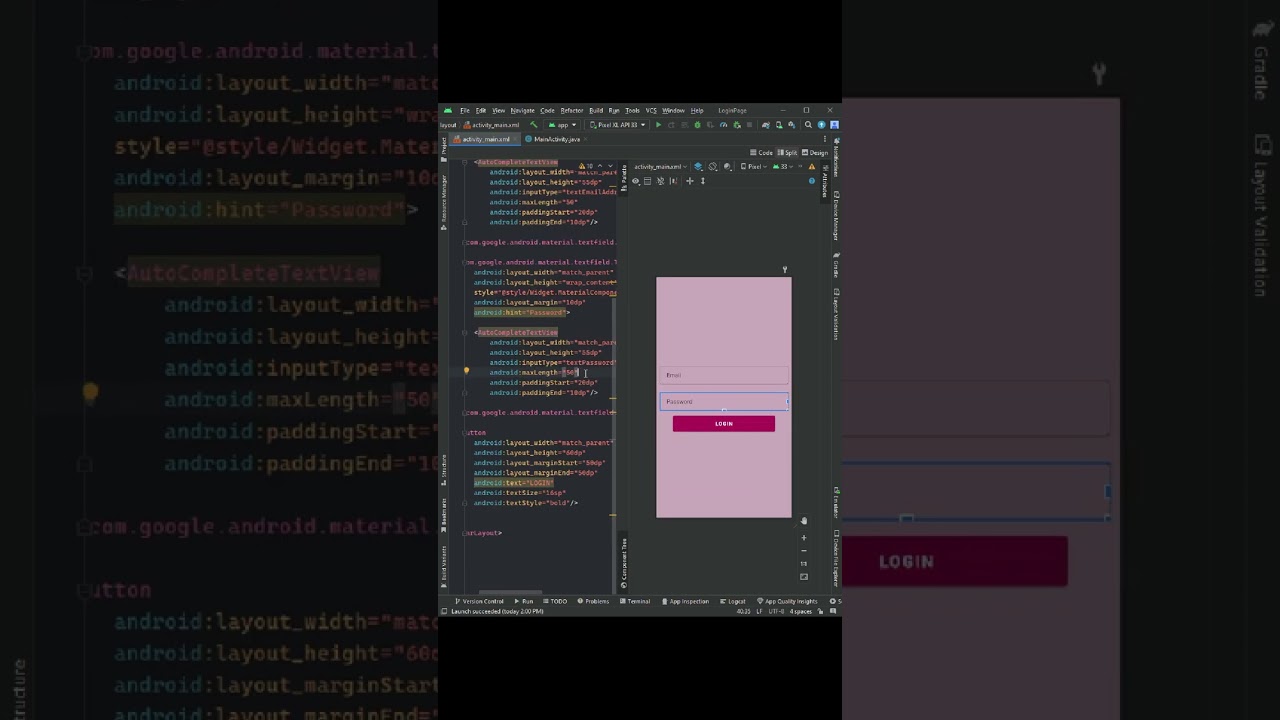Open the App Inspection tool window
This screenshot has height=720, width=1280.
[686, 601]
